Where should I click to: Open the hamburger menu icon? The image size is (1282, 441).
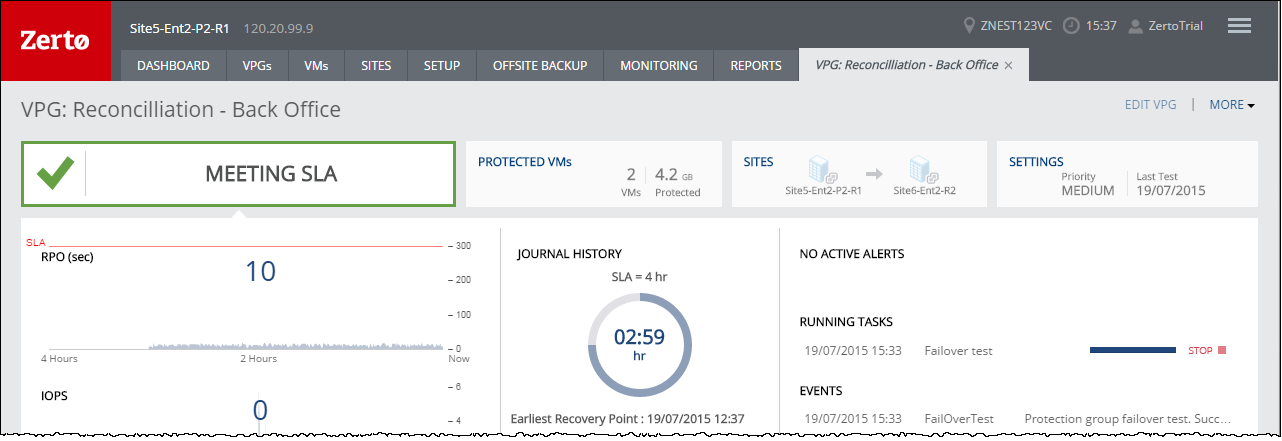[1239, 26]
